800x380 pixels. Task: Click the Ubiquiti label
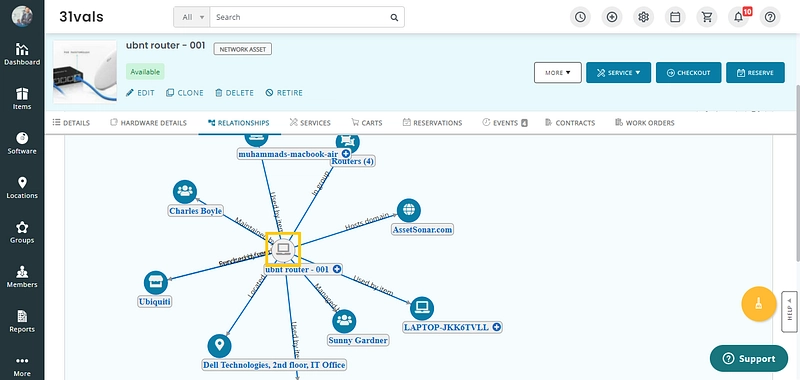pos(155,302)
